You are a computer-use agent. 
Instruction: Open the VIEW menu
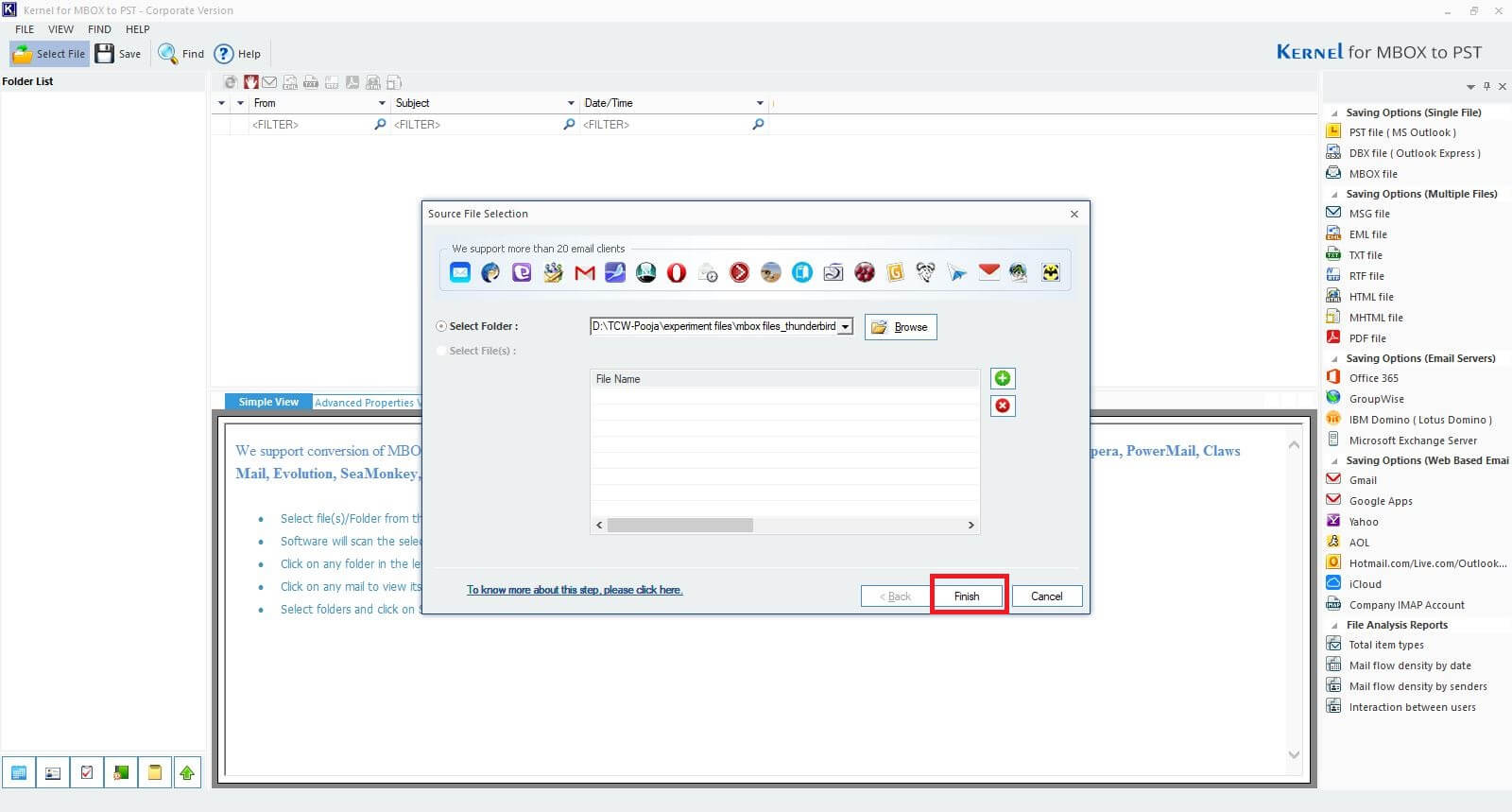click(60, 29)
